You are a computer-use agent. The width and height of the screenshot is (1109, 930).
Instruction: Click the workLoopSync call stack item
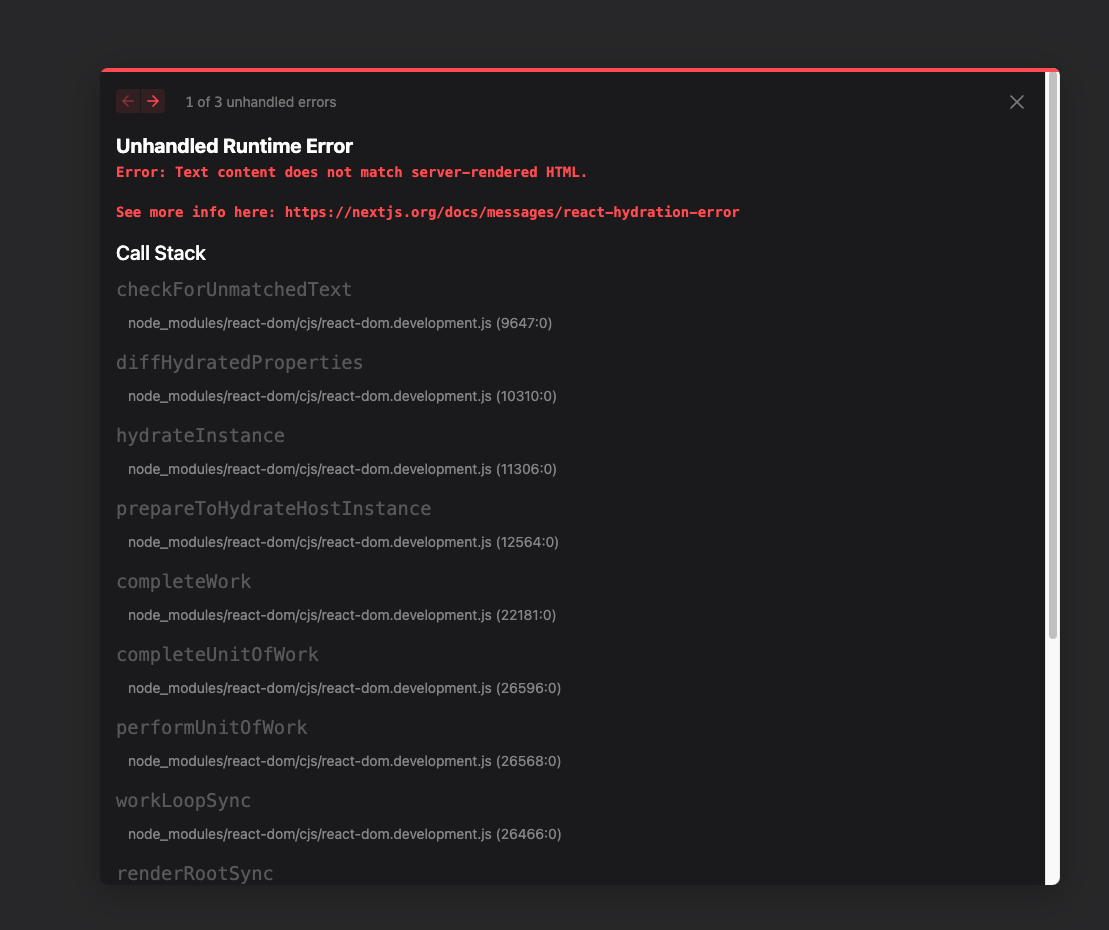[184, 800]
